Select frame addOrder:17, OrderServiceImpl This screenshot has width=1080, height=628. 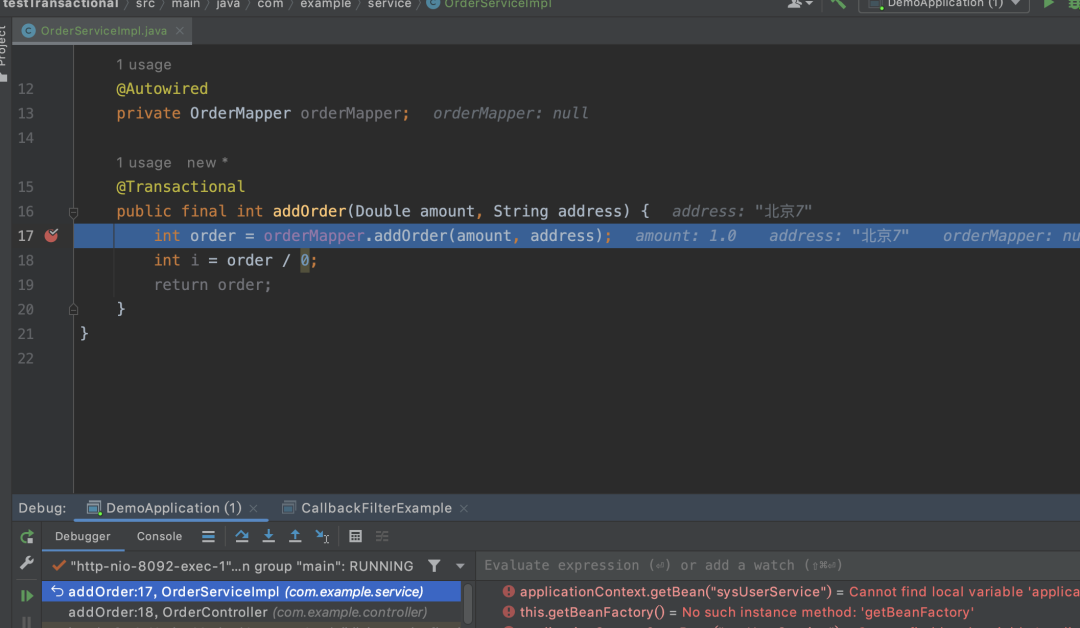pyautogui.click(x=251, y=592)
